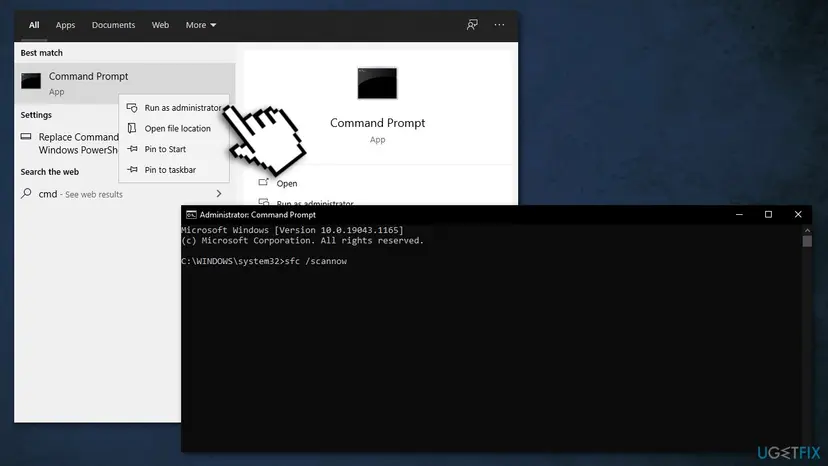Click the pin icon beside Pin to Start
The width and height of the screenshot is (828, 466).
pos(133,149)
